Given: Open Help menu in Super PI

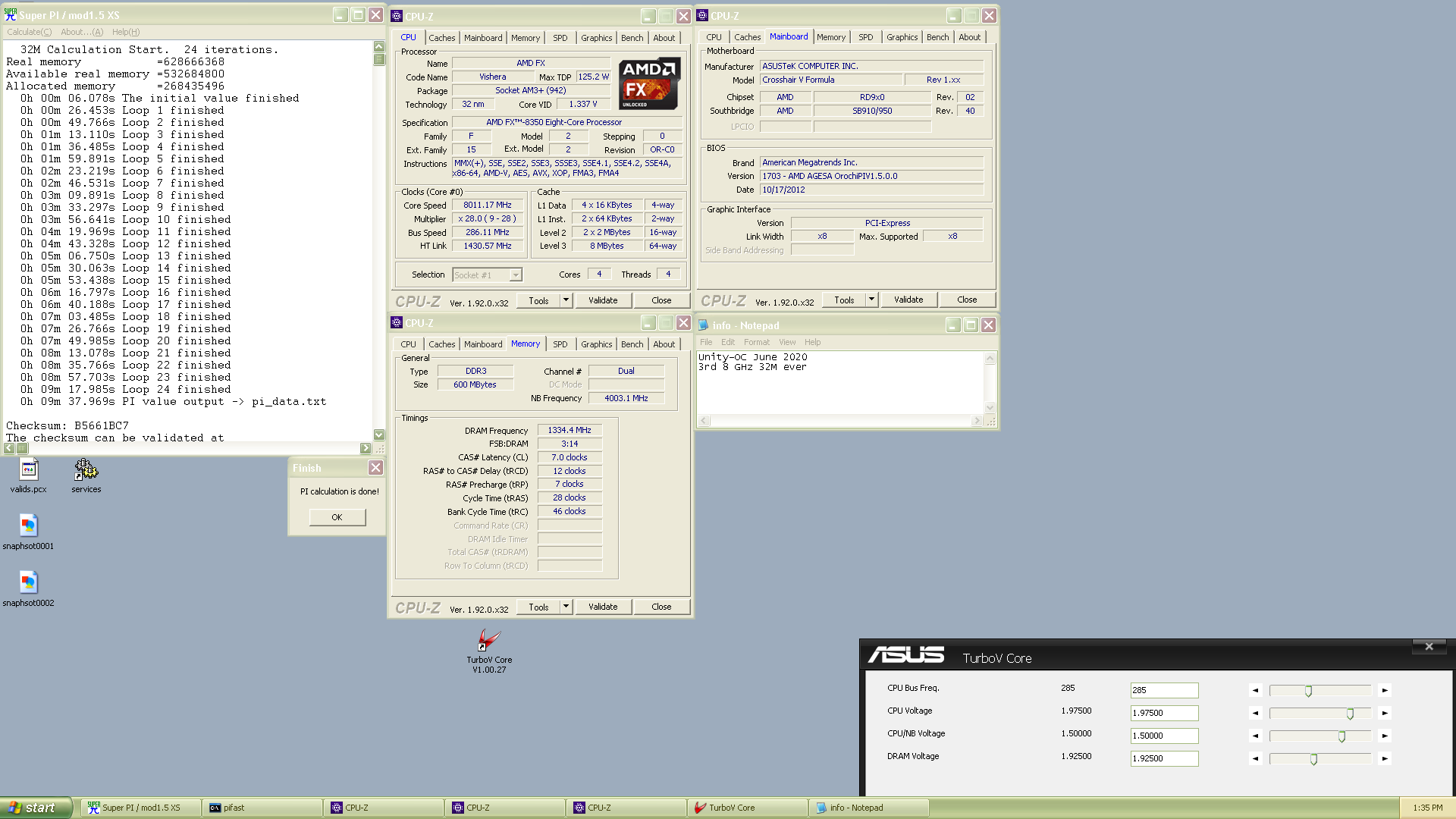Looking at the screenshot, I should click(x=126, y=32).
